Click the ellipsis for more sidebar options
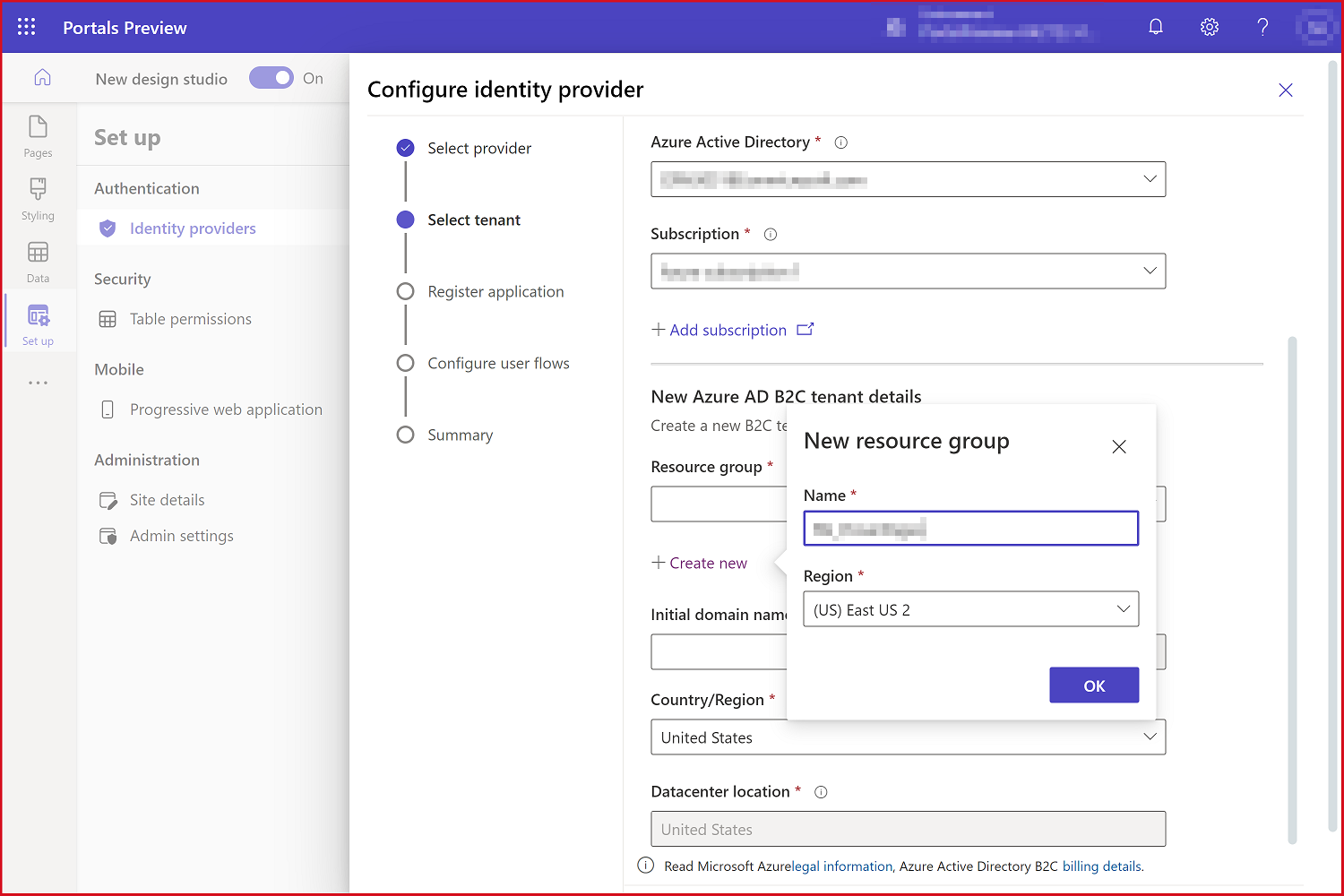The width and height of the screenshot is (1344, 896). (38, 383)
